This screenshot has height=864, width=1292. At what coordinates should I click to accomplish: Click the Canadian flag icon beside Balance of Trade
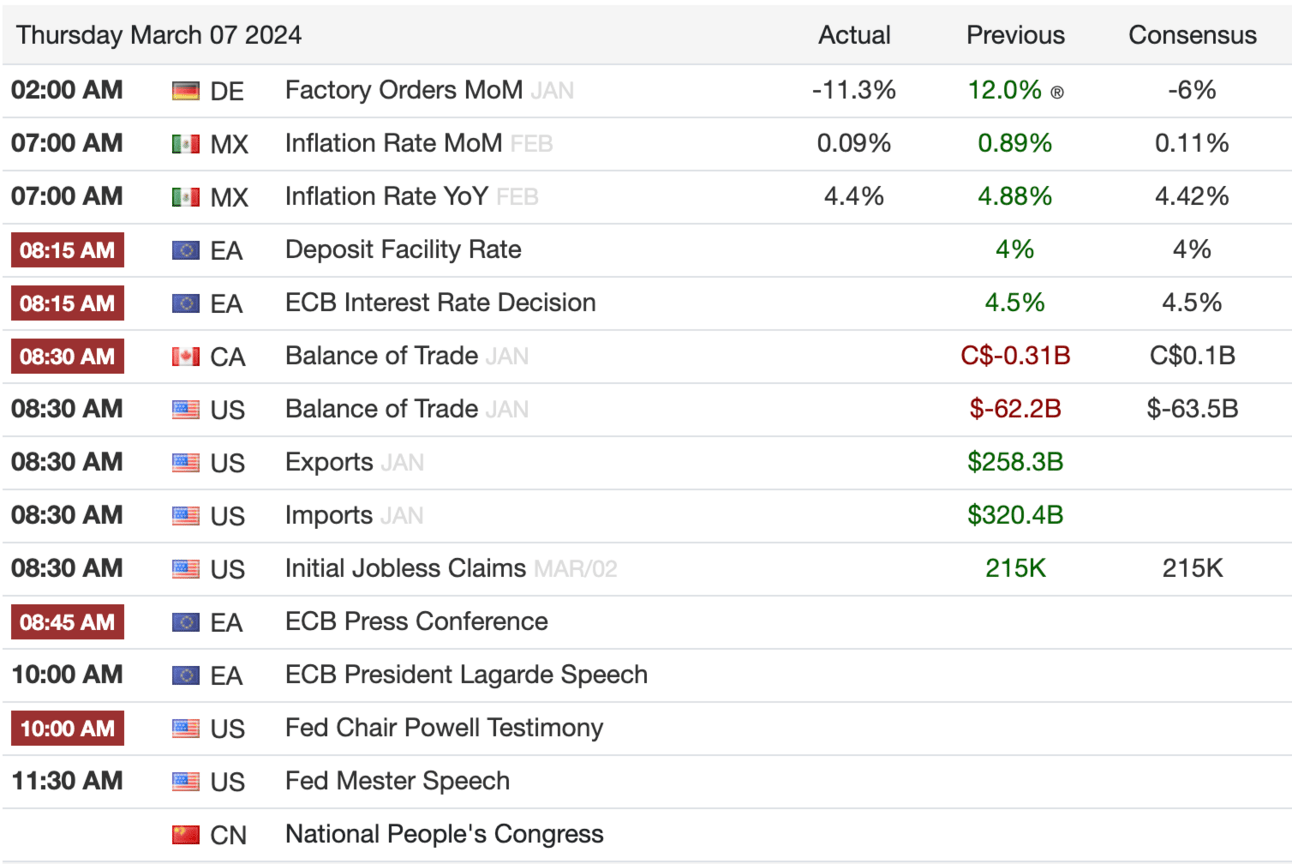coord(185,357)
